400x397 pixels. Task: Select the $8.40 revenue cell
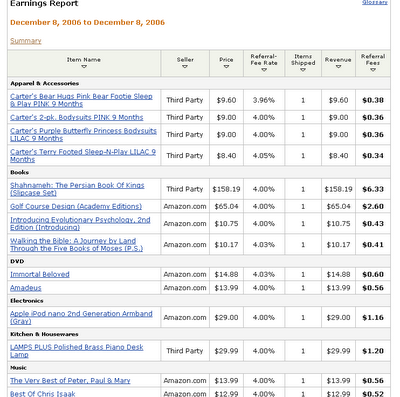tap(338, 156)
